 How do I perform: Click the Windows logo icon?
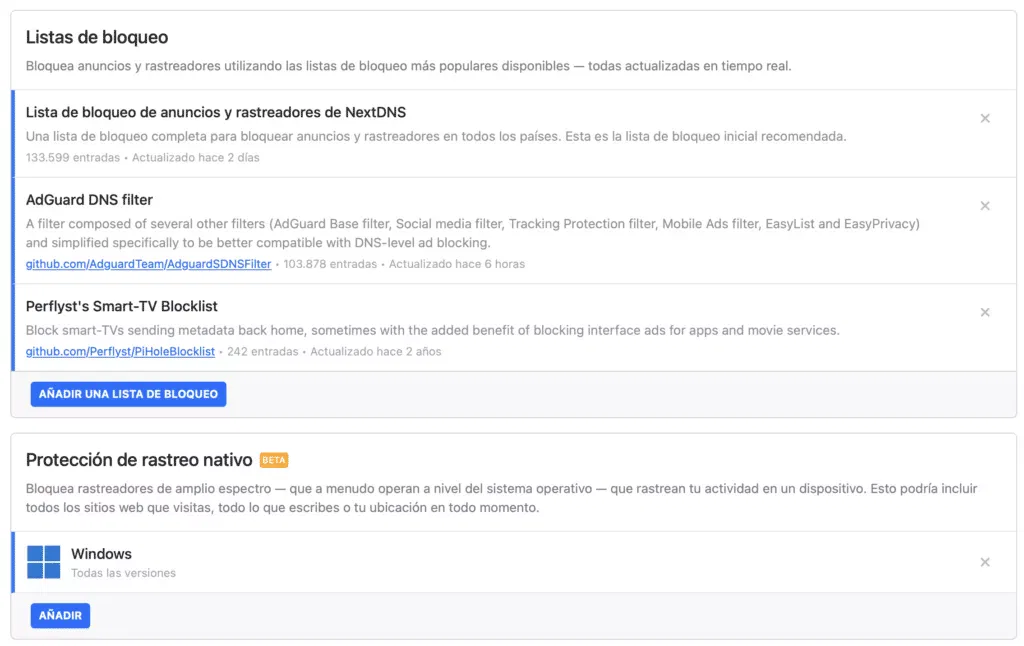44,562
